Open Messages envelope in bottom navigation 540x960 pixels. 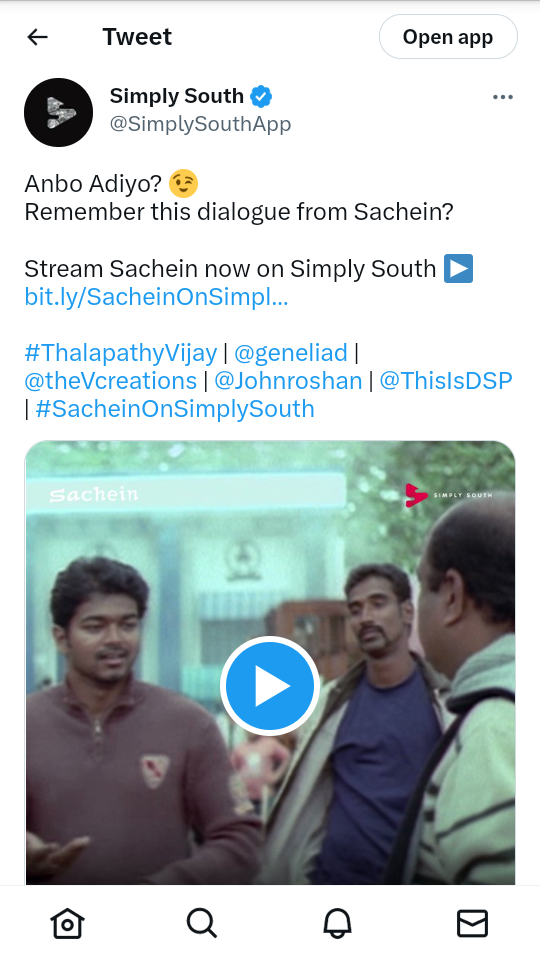473,923
